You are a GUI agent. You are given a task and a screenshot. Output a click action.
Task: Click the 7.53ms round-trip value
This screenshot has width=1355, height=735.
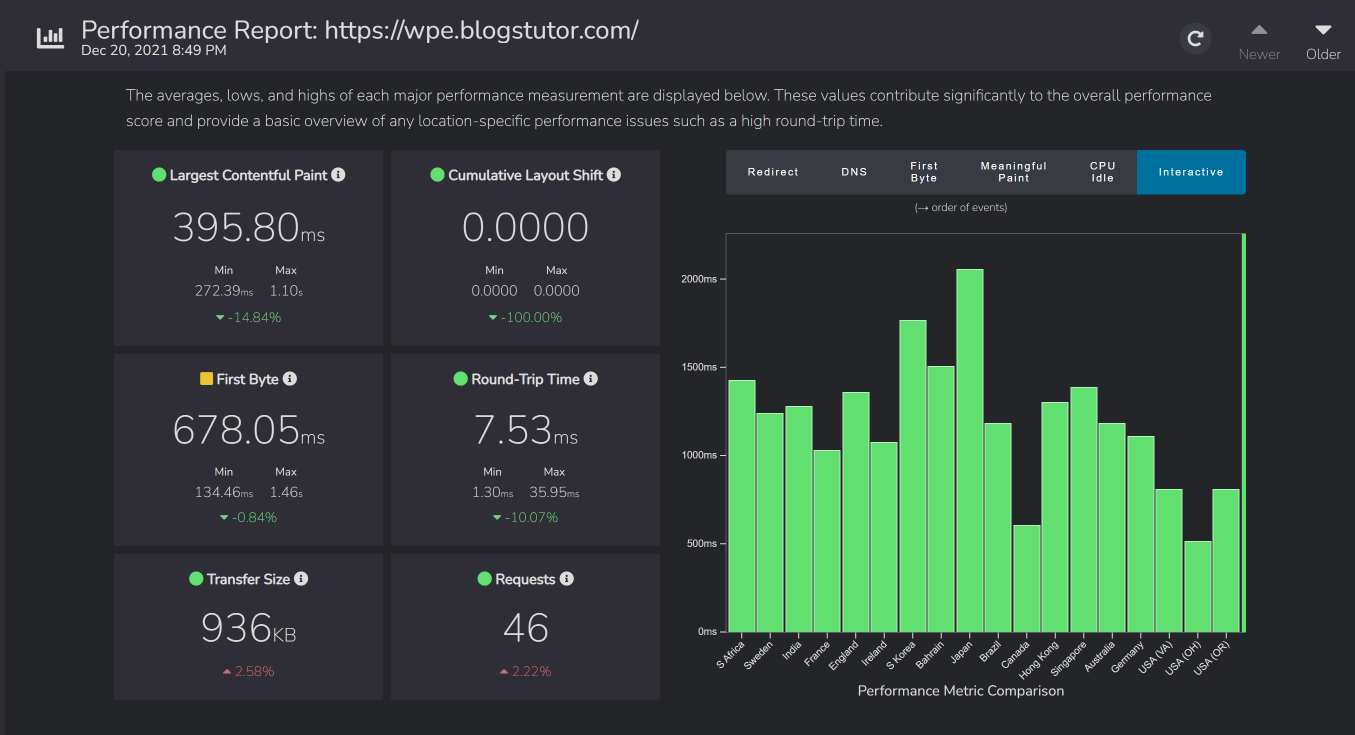point(526,430)
